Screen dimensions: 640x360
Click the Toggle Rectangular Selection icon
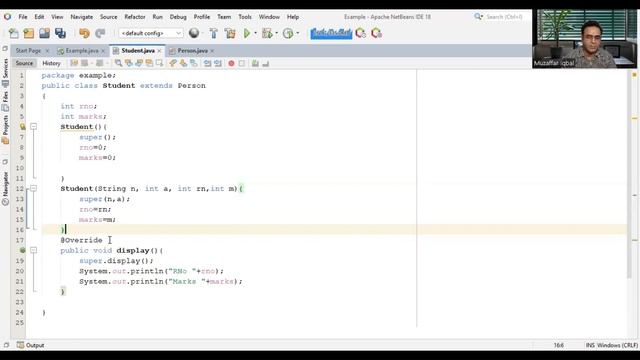160,63
